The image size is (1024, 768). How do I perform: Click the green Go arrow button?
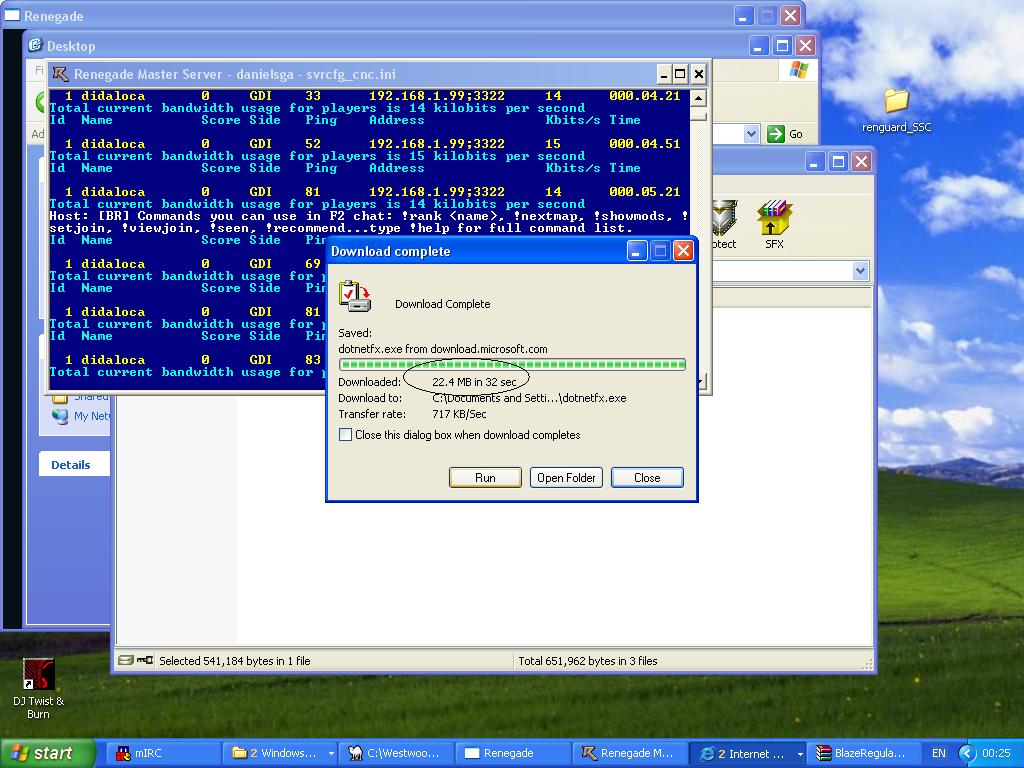click(776, 134)
